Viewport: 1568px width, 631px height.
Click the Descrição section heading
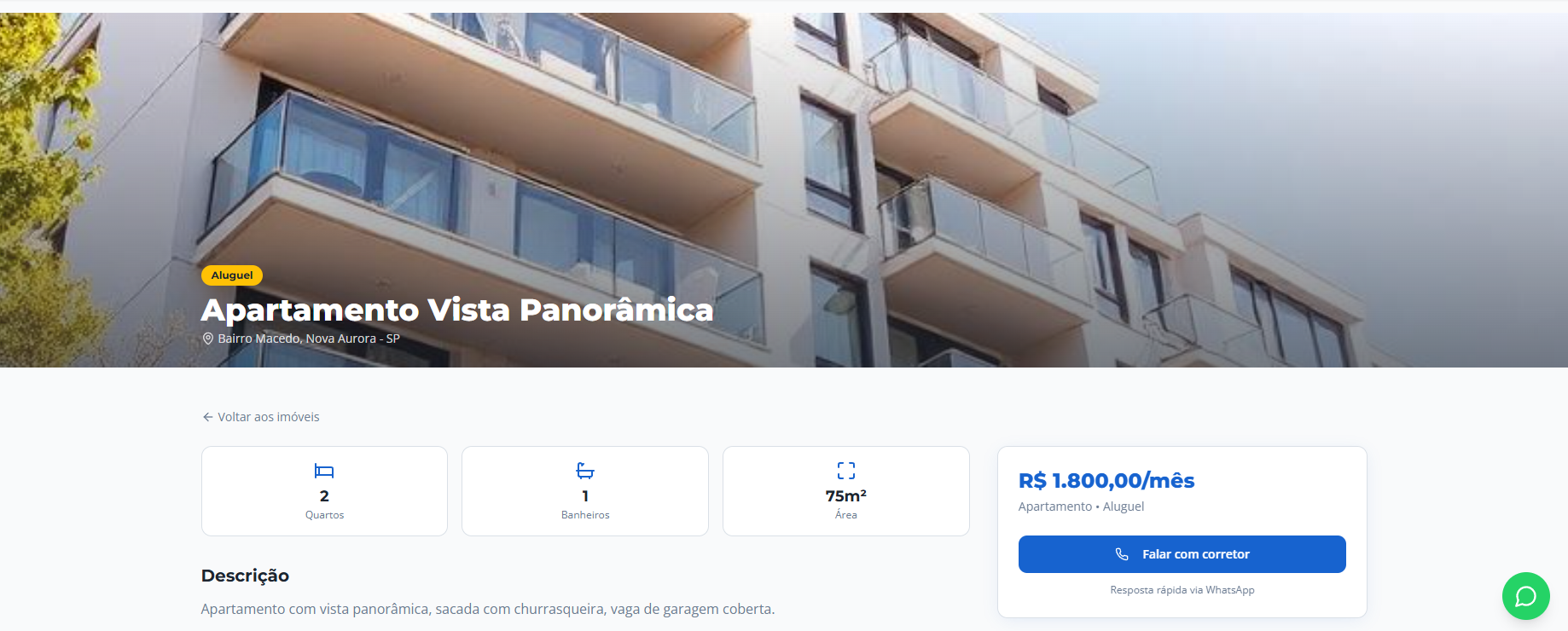[245, 576]
